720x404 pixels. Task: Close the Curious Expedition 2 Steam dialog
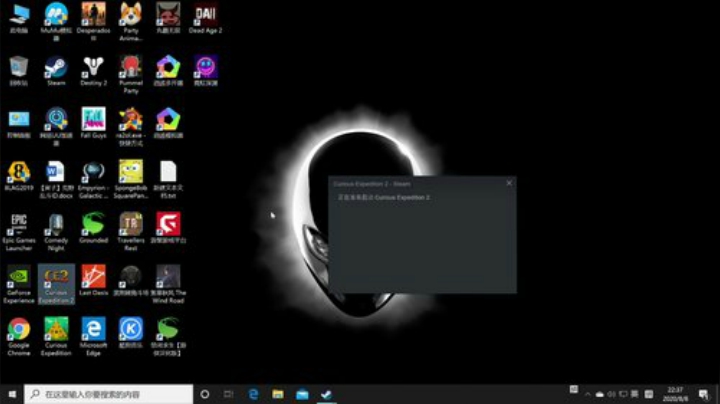coord(509,183)
